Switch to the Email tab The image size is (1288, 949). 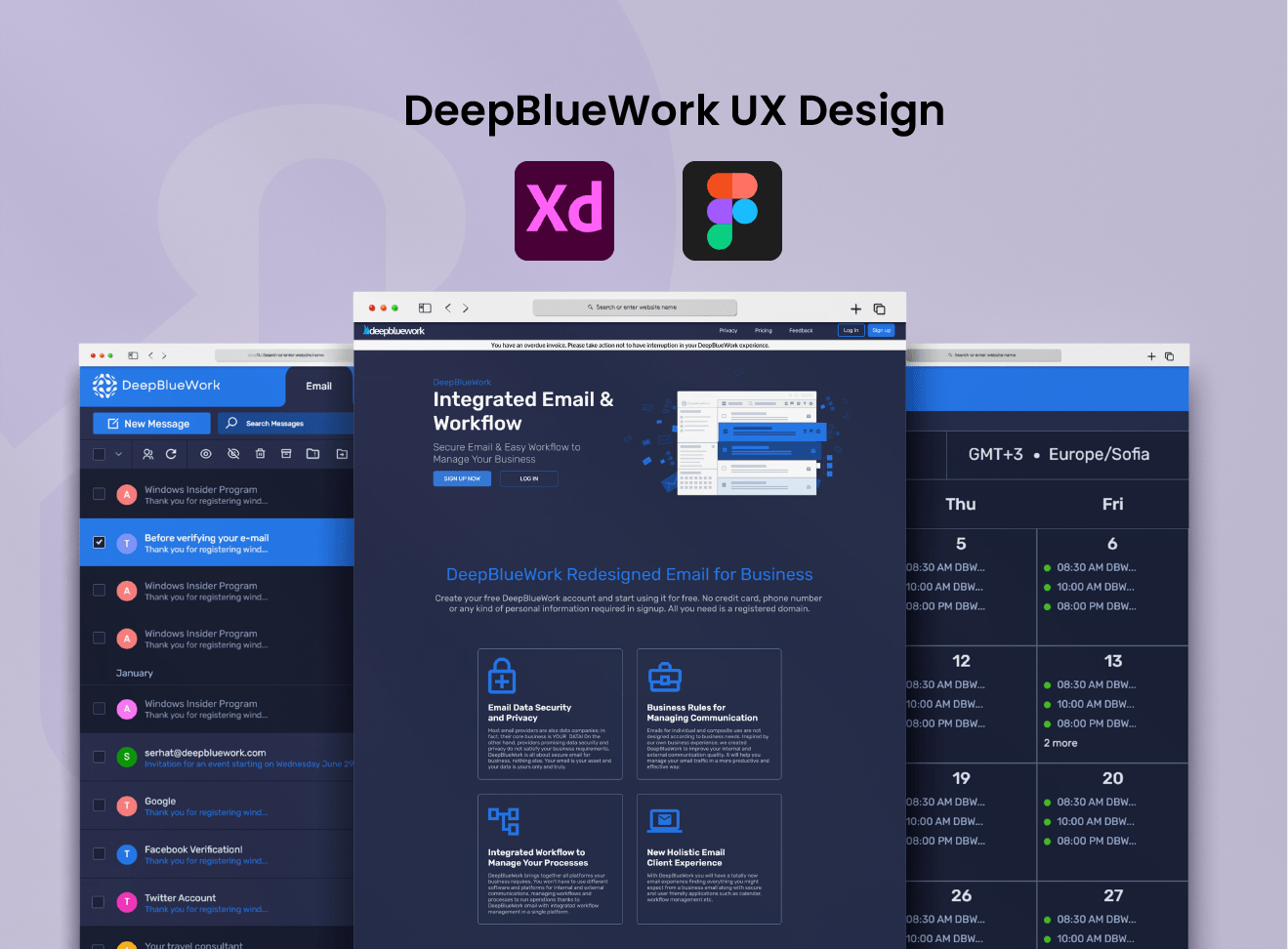tap(318, 386)
